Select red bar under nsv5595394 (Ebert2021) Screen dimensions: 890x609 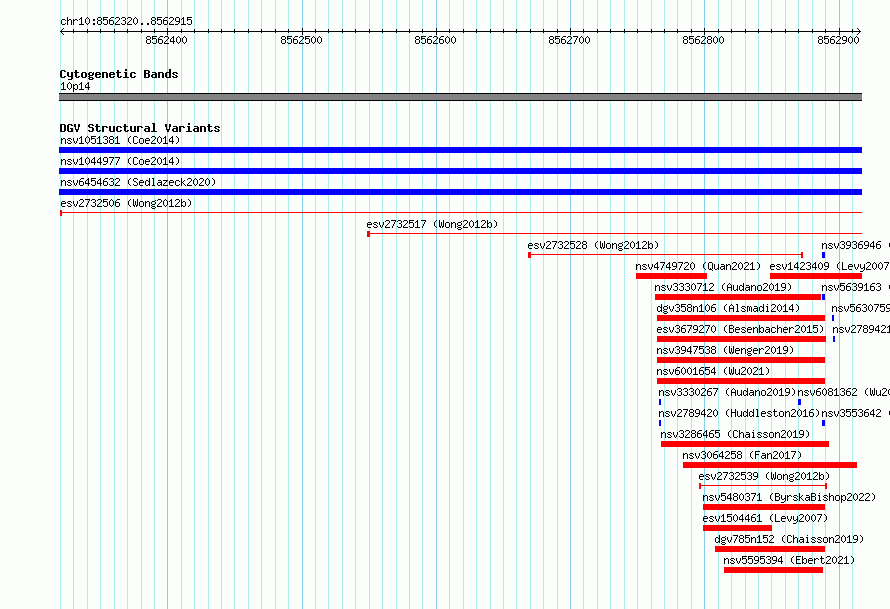tap(773, 570)
